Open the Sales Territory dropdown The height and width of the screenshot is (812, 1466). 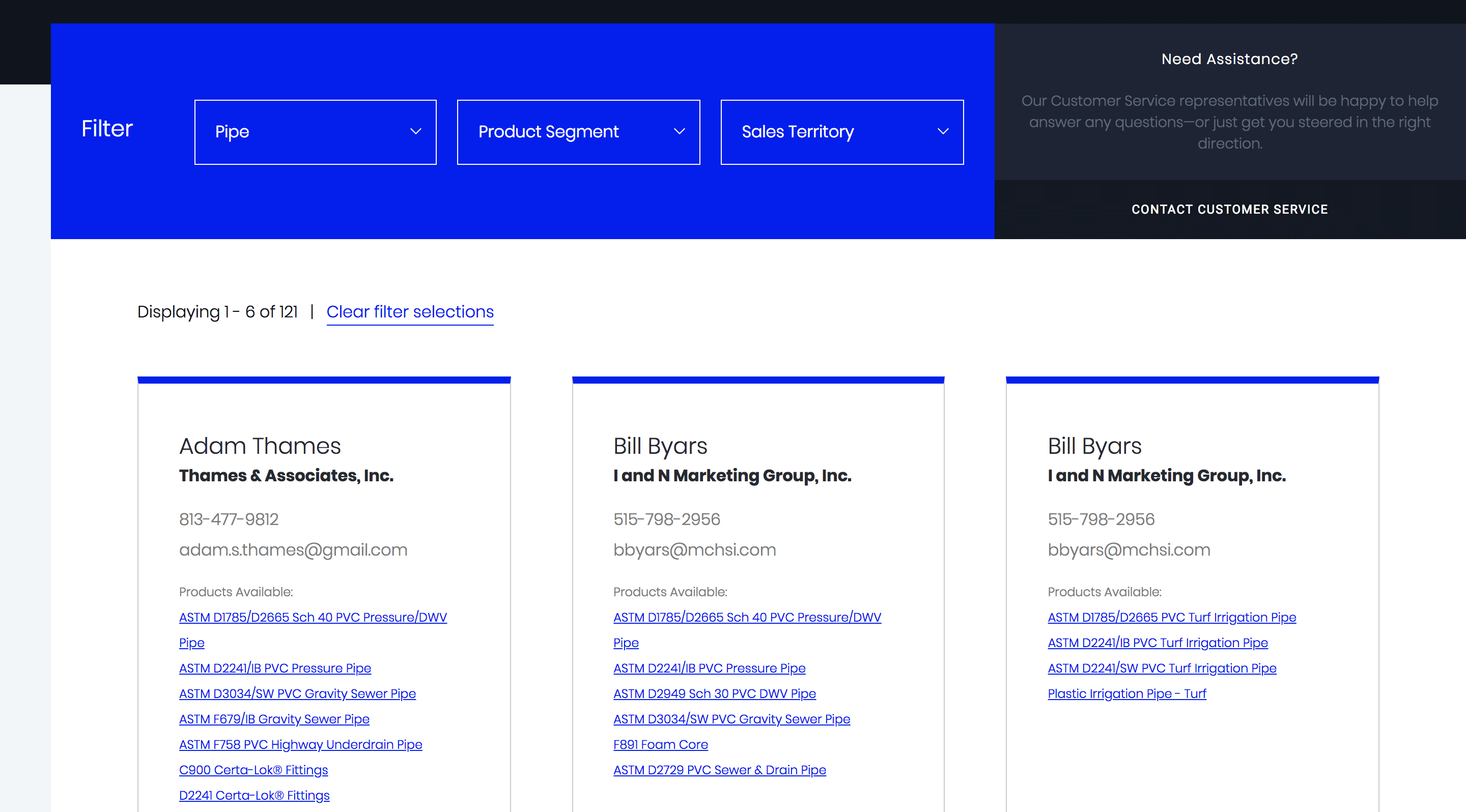click(841, 132)
